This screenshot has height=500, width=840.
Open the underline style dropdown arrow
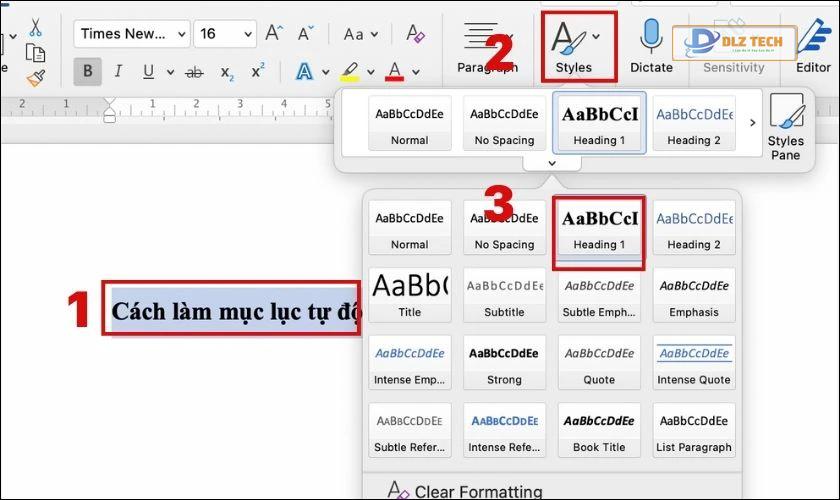click(170, 71)
